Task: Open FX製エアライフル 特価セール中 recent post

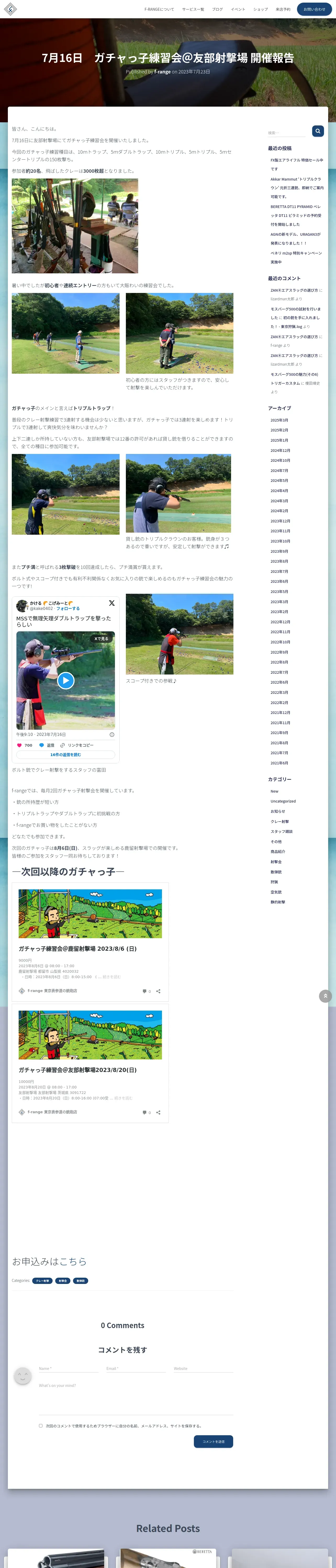Action: pyautogui.click(x=297, y=164)
